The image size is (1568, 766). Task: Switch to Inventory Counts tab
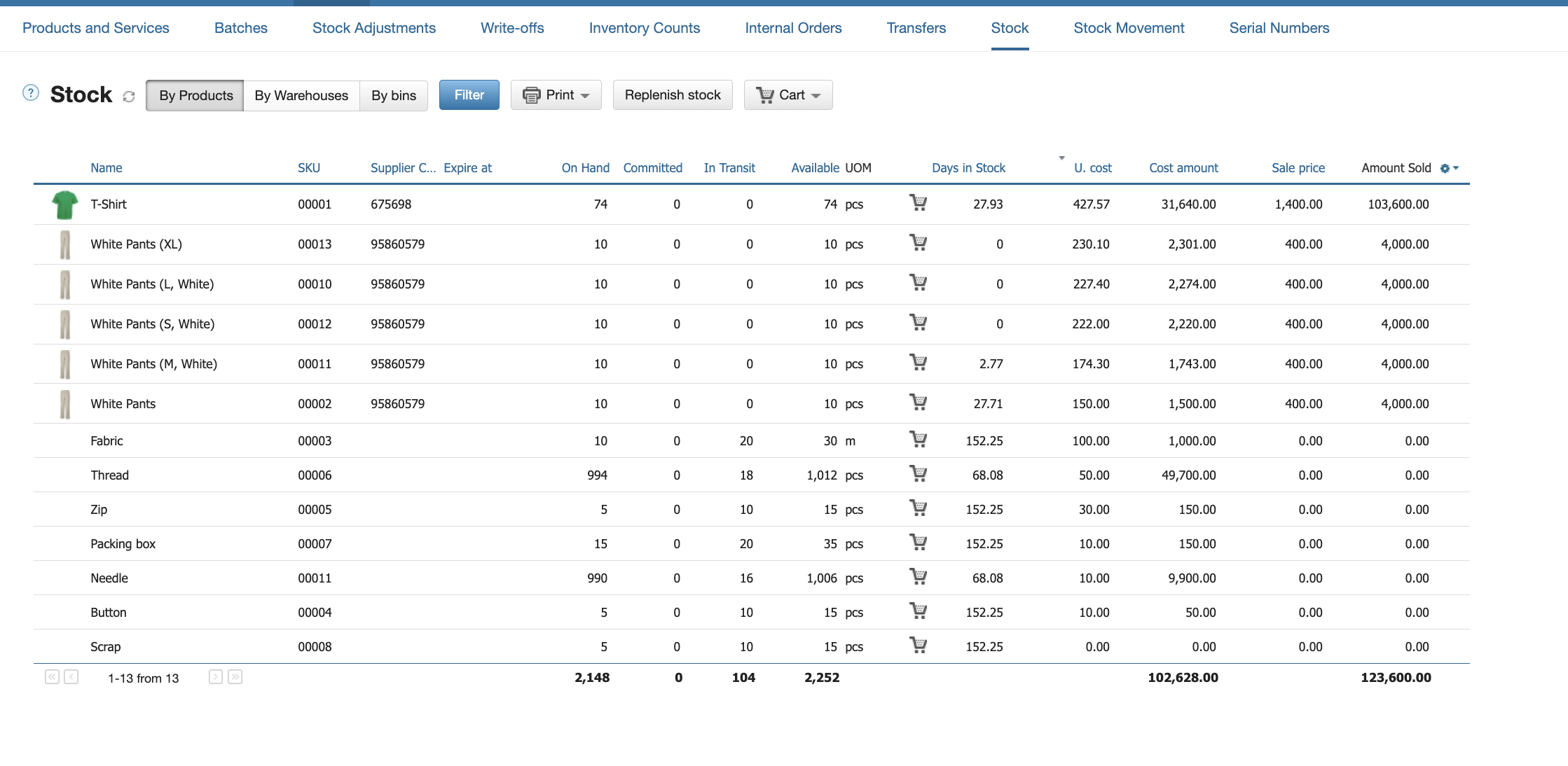pos(645,28)
